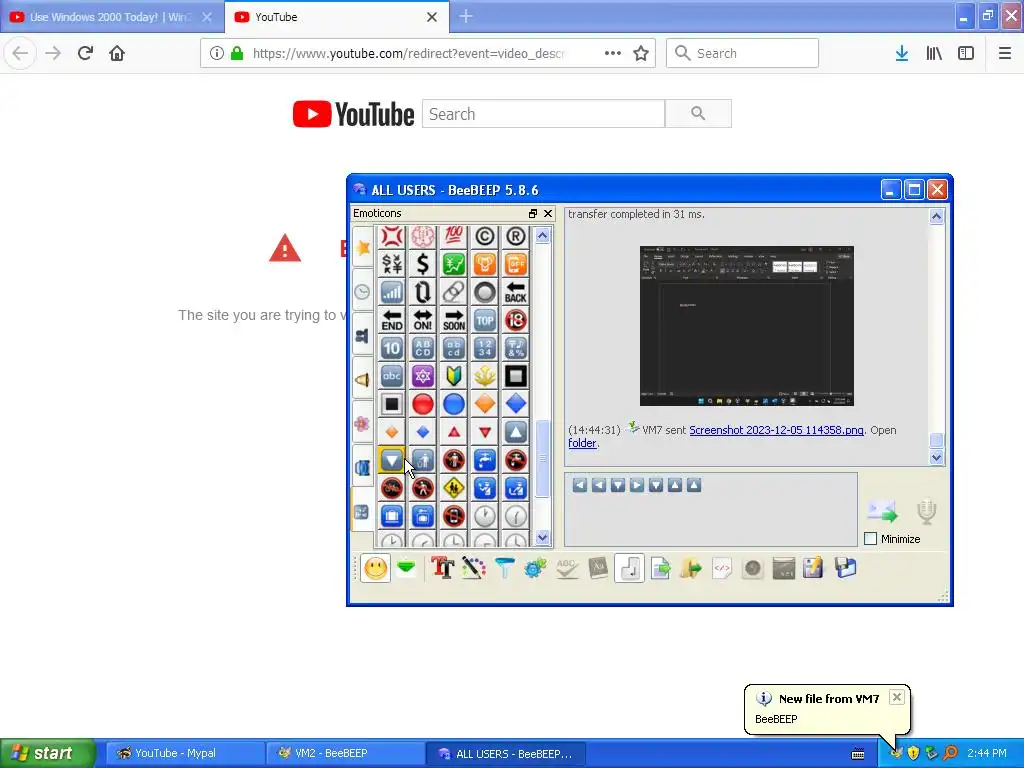This screenshot has height=768, width=1024.
Task: Switch to car travel emoticon tab
Action: (x=362, y=468)
